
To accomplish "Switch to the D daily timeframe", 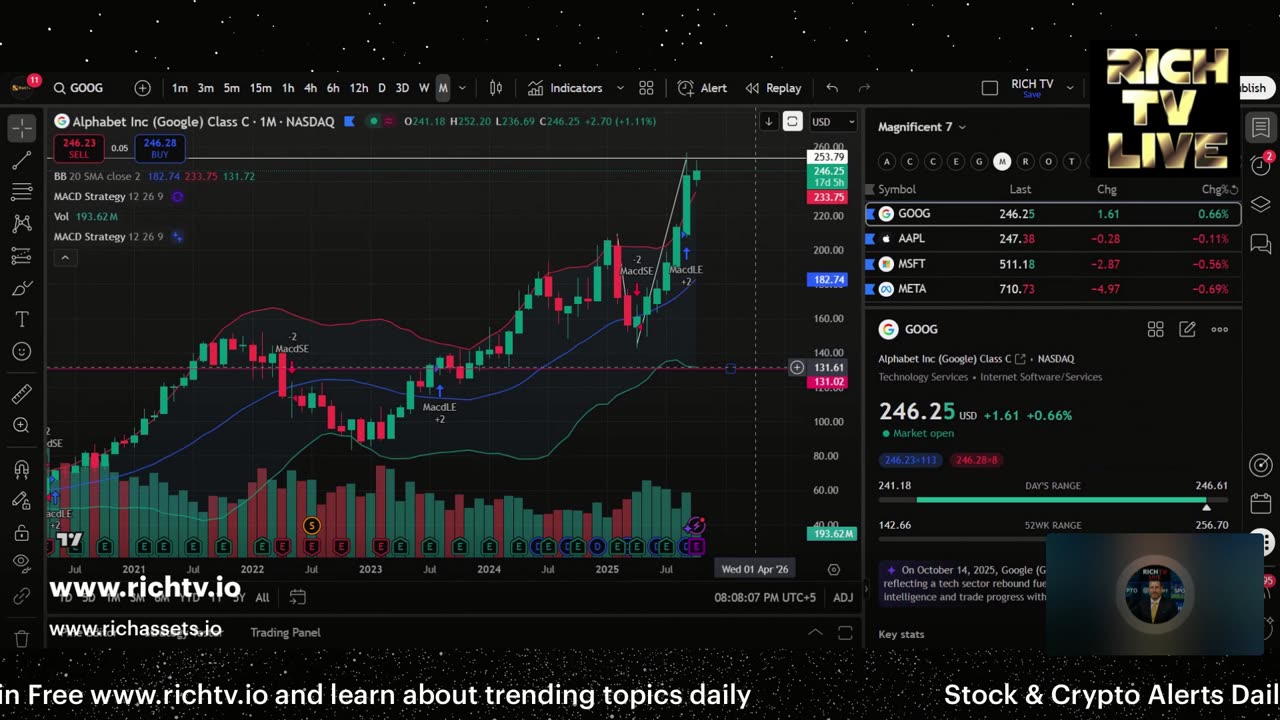I will point(381,88).
